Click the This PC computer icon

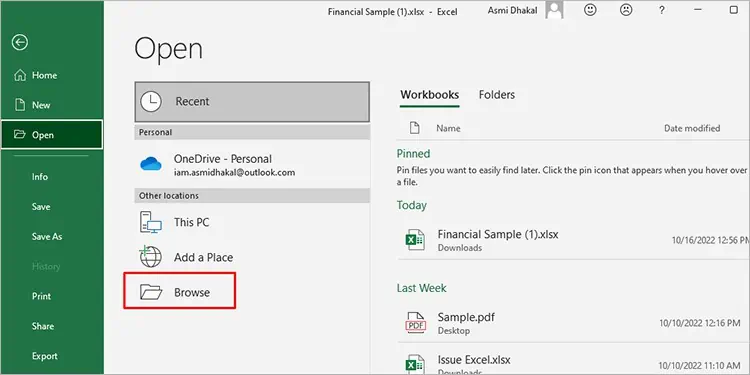click(x=151, y=222)
